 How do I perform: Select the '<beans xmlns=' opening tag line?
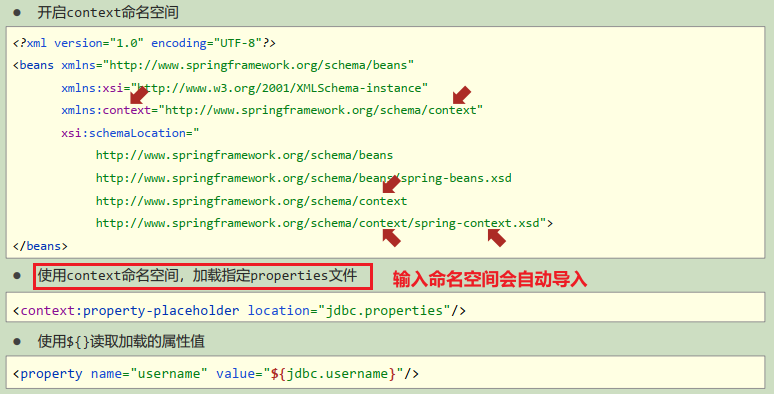coord(213,65)
